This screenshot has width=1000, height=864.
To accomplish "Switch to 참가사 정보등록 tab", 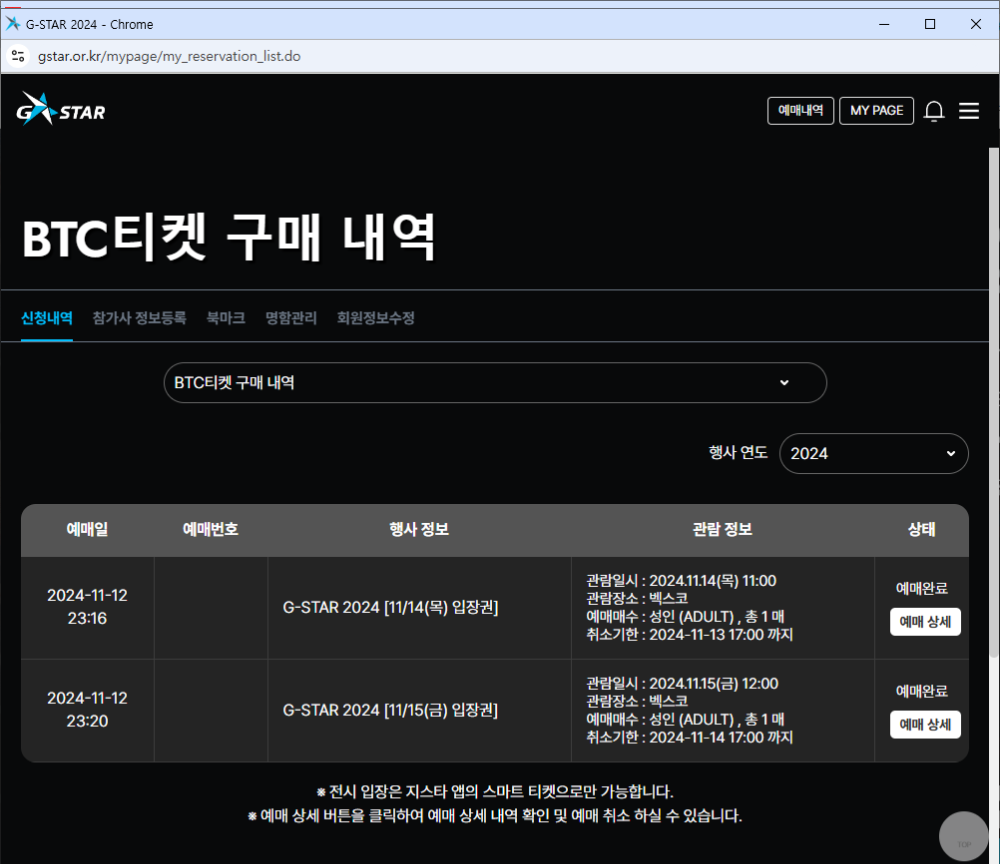I will [x=139, y=318].
